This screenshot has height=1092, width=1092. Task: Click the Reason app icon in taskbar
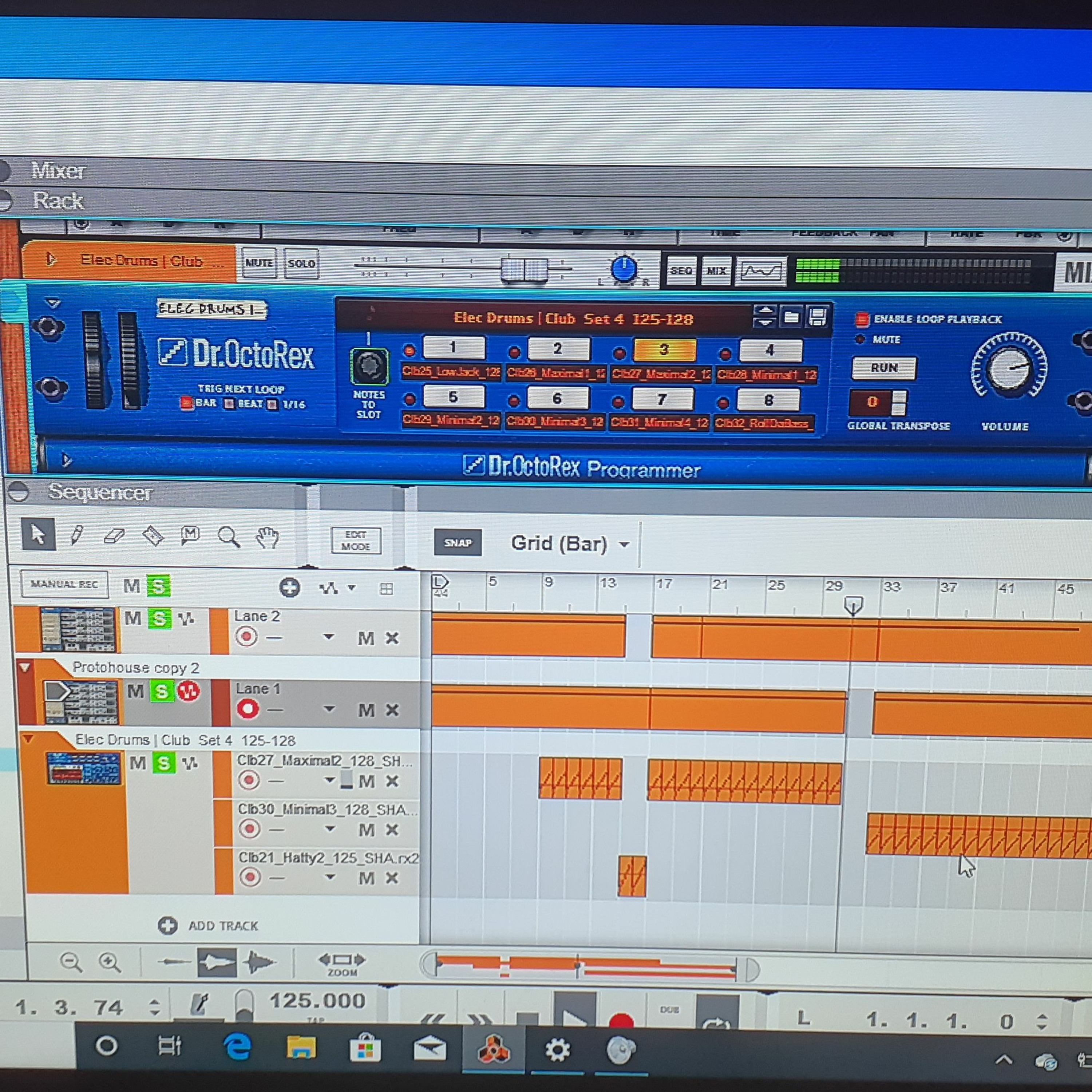494,1050
